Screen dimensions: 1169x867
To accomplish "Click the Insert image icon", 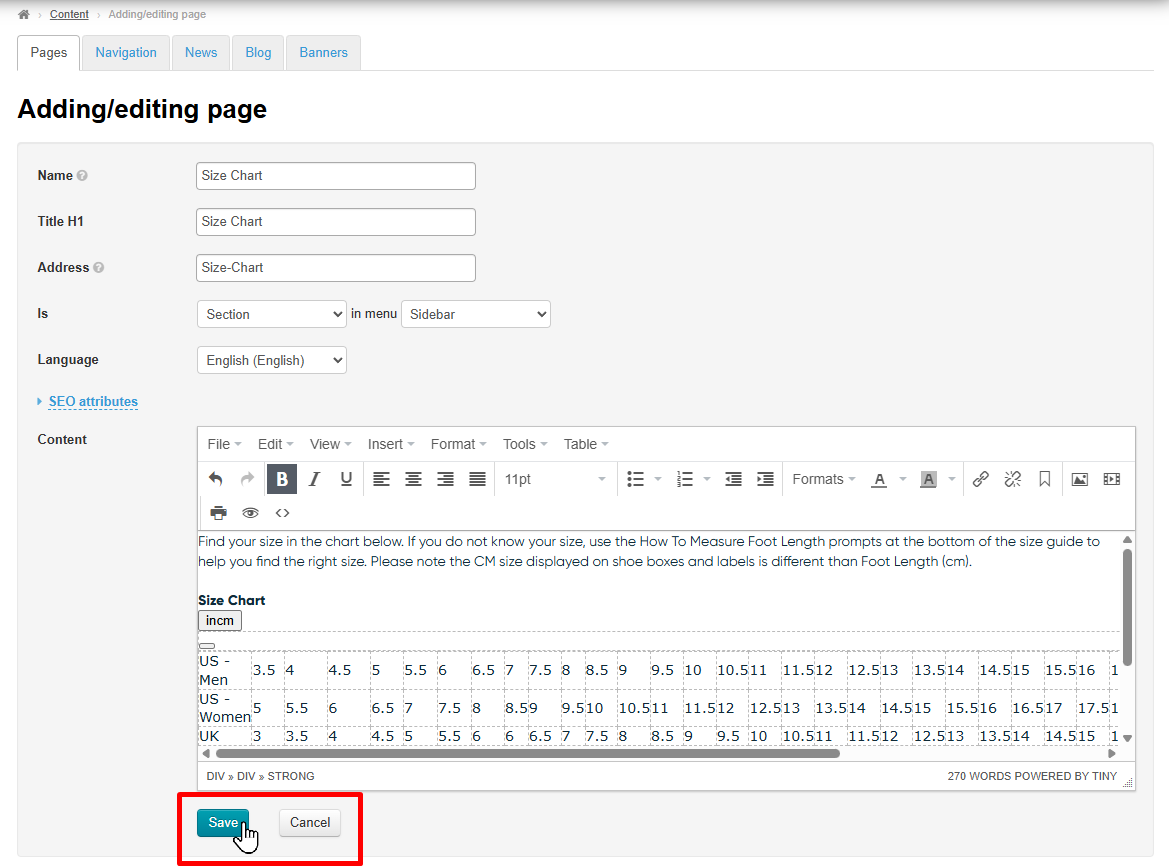I will pyautogui.click(x=1079, y=479).
